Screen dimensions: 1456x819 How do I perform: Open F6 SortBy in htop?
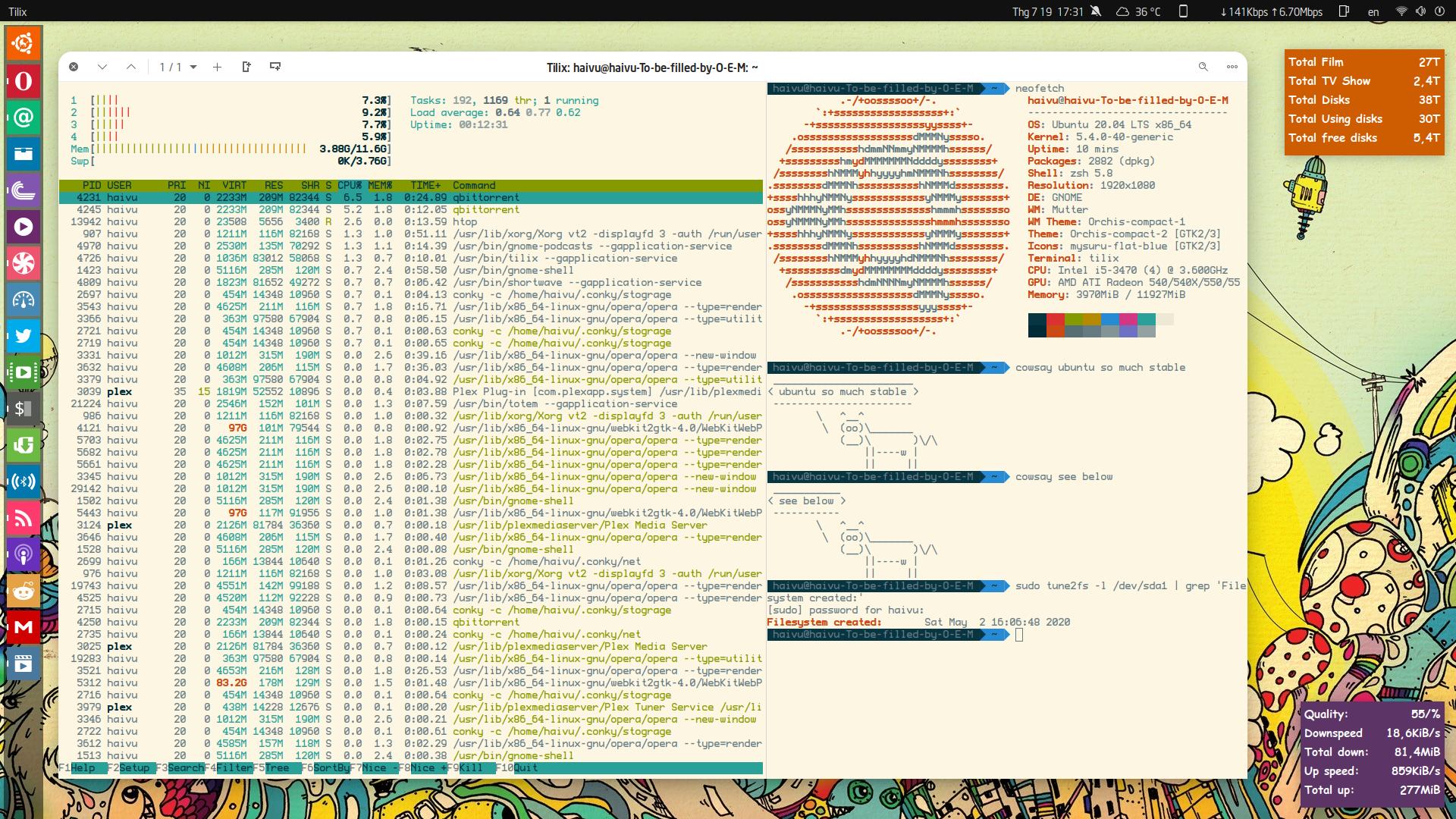(326, 767)
